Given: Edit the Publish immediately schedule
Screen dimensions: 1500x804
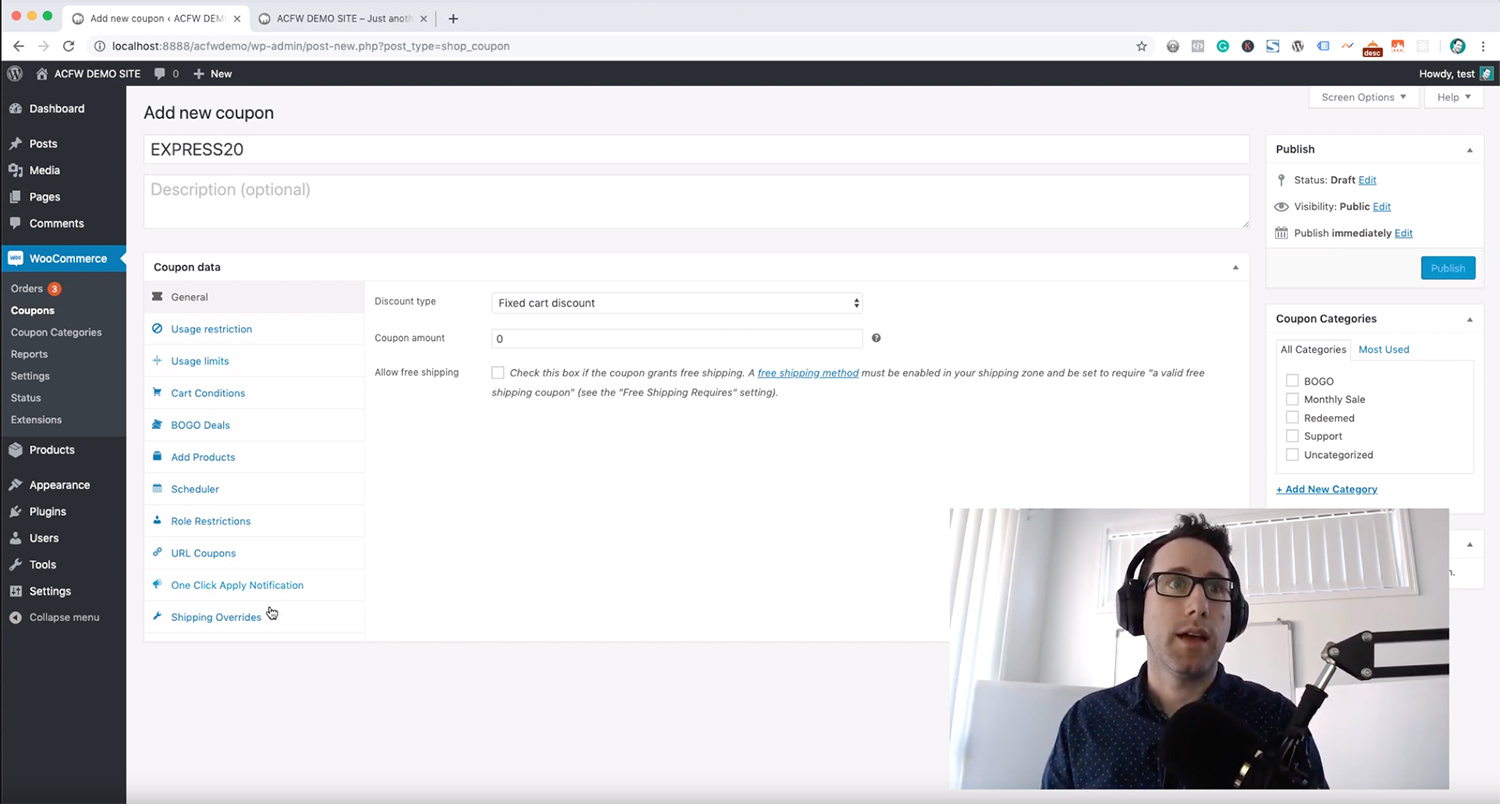Looking at the screenshot, I should click(x=1404, y=233).
